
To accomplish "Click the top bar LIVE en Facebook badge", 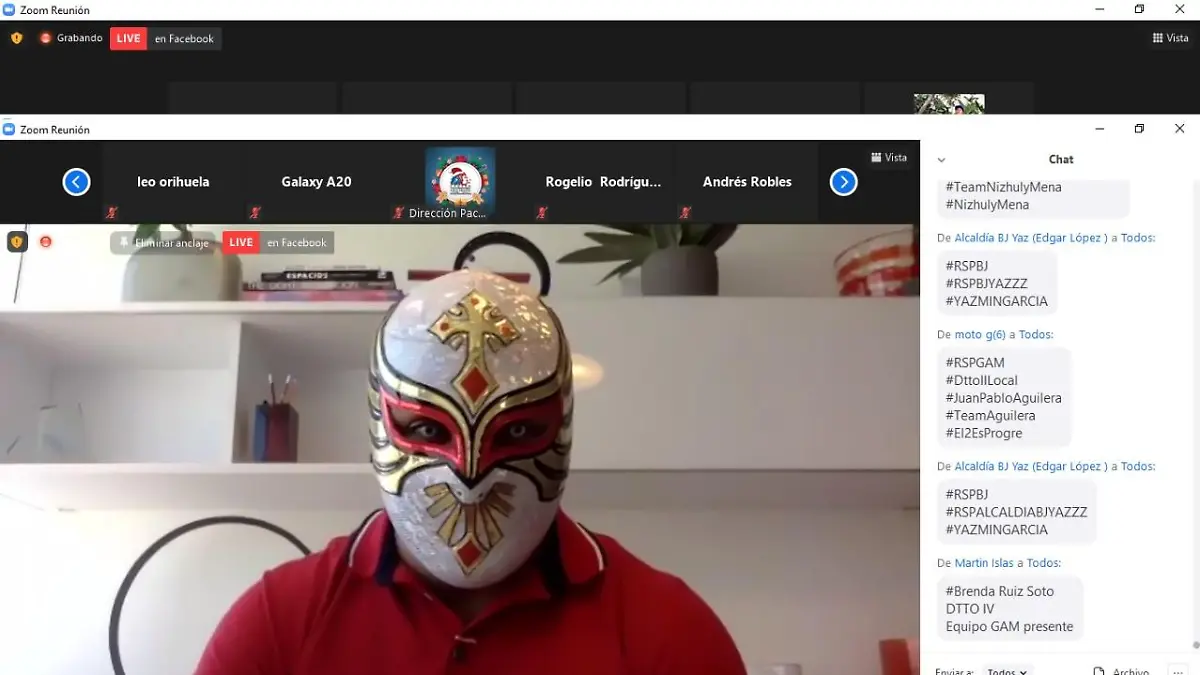I will (166, 39).
